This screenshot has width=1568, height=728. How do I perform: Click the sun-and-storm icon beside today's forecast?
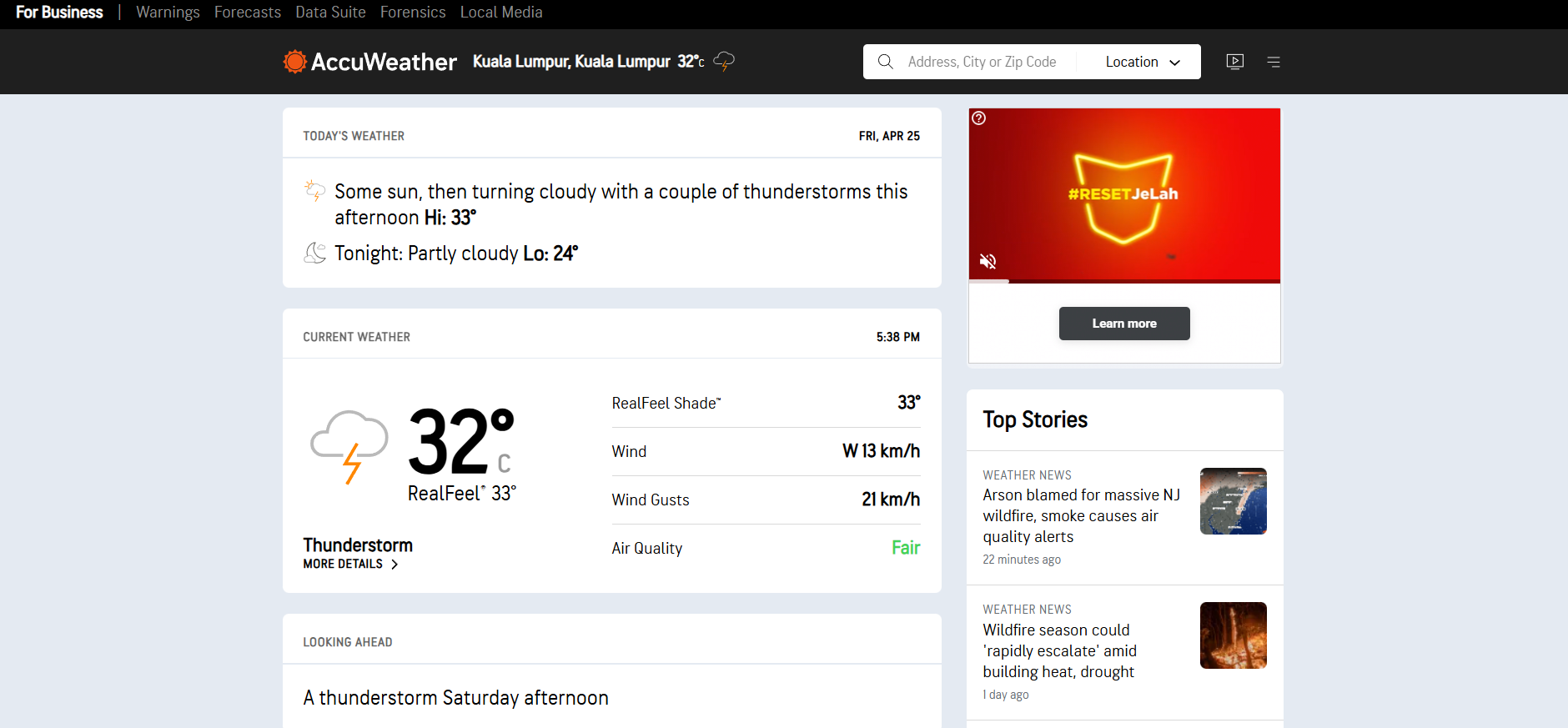point(314,191)
